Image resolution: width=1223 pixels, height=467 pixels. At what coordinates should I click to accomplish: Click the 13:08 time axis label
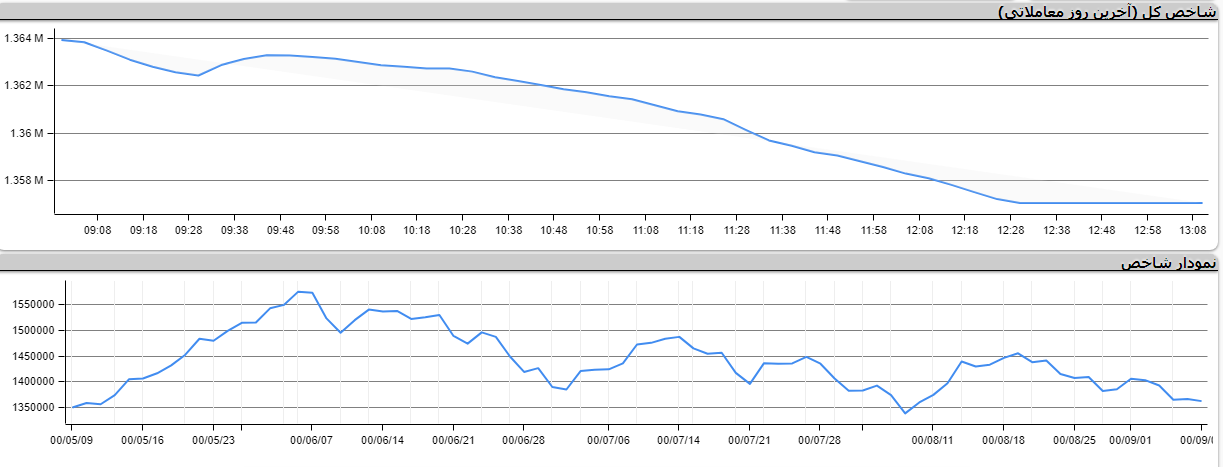pos(1192,230)
